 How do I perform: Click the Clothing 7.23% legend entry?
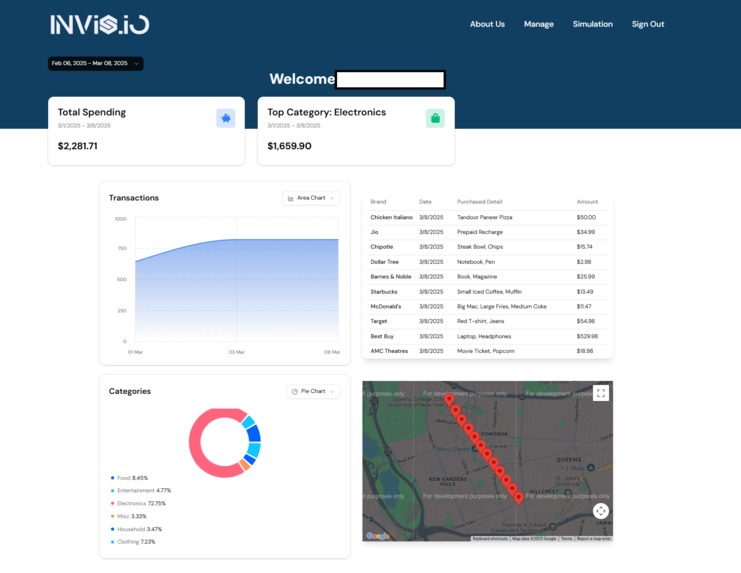[x=133, y=542]
